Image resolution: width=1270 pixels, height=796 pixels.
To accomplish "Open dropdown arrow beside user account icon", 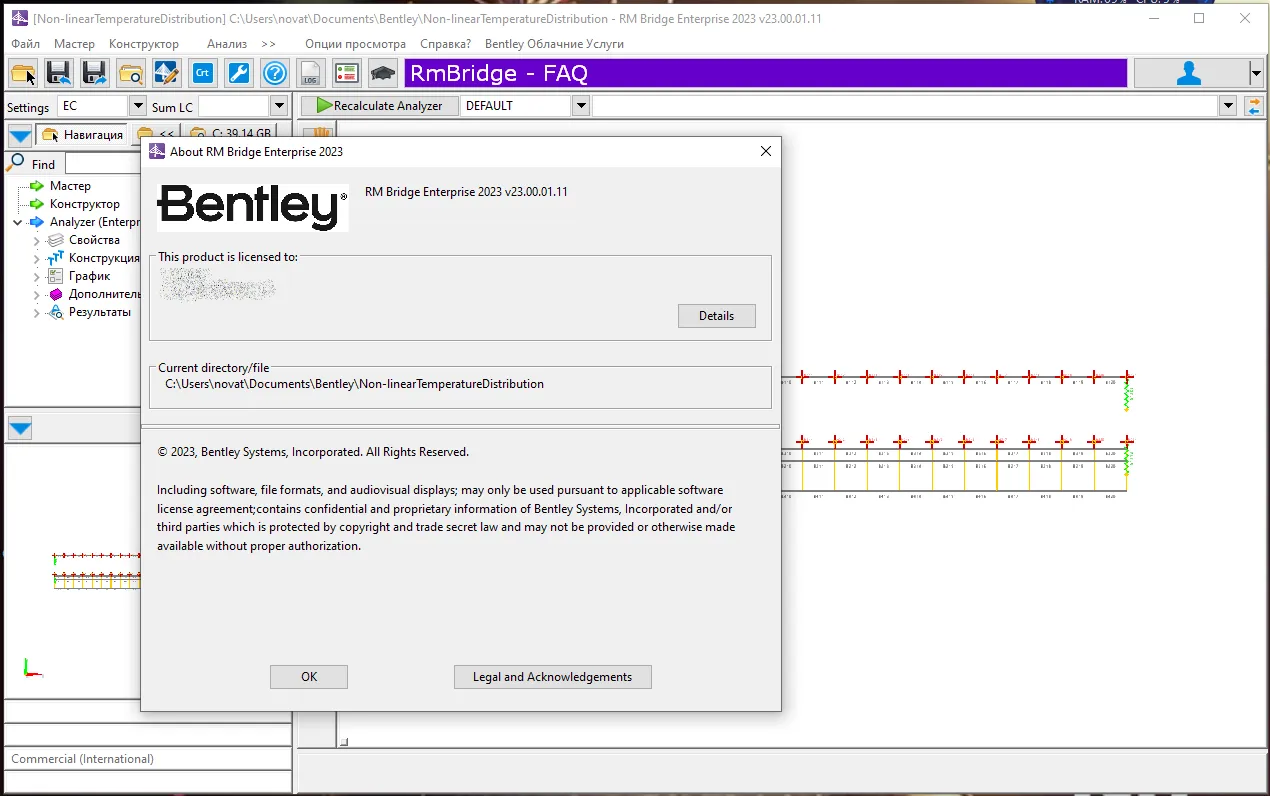I will point(1256,73).
